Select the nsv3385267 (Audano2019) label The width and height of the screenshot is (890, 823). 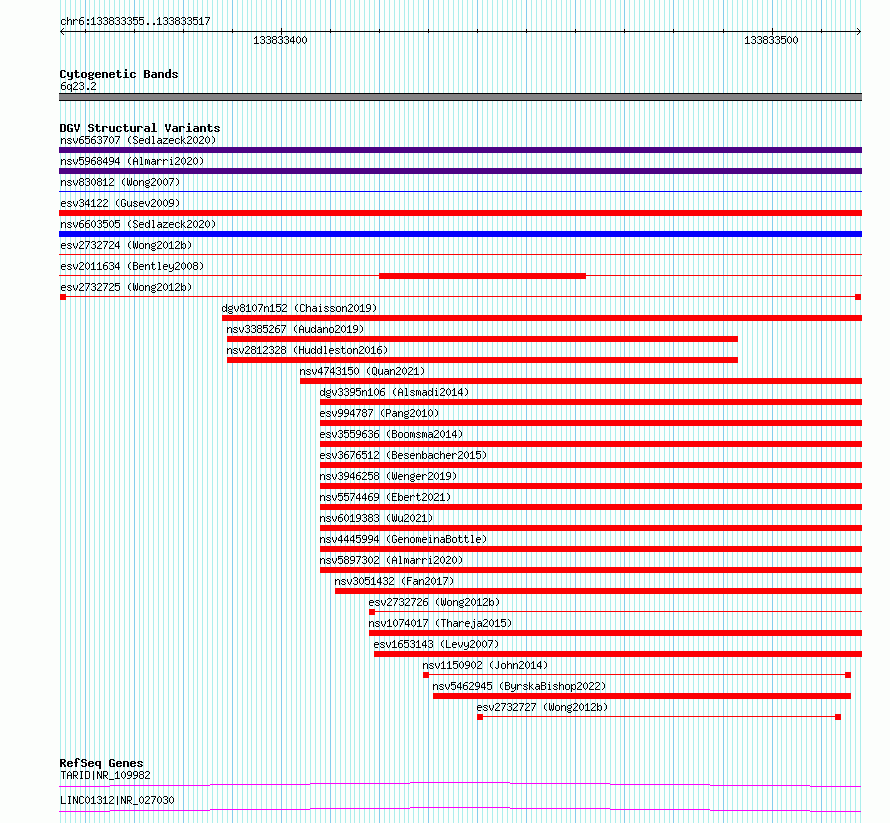295,329
